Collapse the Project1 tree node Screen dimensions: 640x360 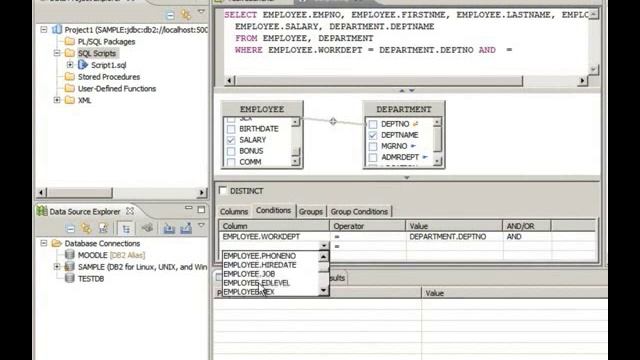point(44,30)
